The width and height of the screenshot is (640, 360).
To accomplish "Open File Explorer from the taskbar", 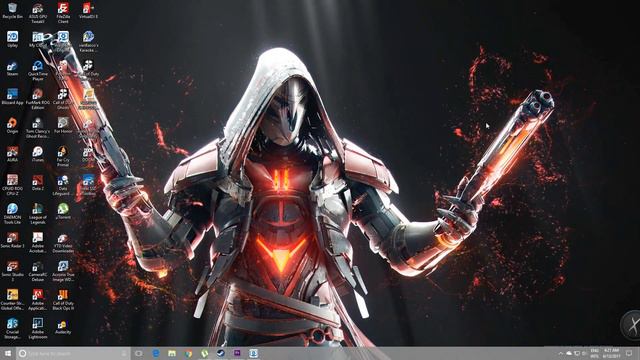I will coord(172,353).
